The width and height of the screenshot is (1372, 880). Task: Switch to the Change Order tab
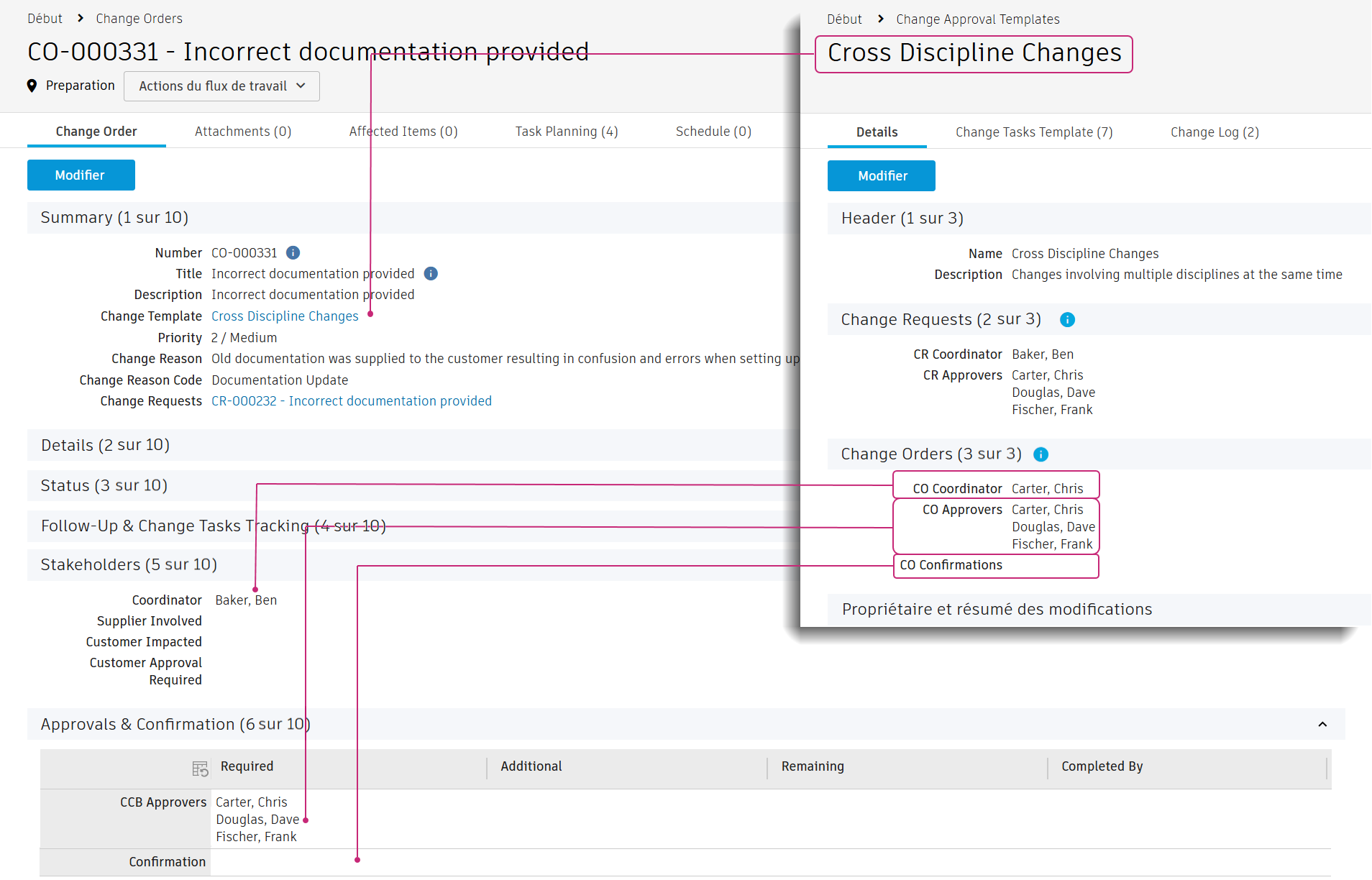(96, 132)
